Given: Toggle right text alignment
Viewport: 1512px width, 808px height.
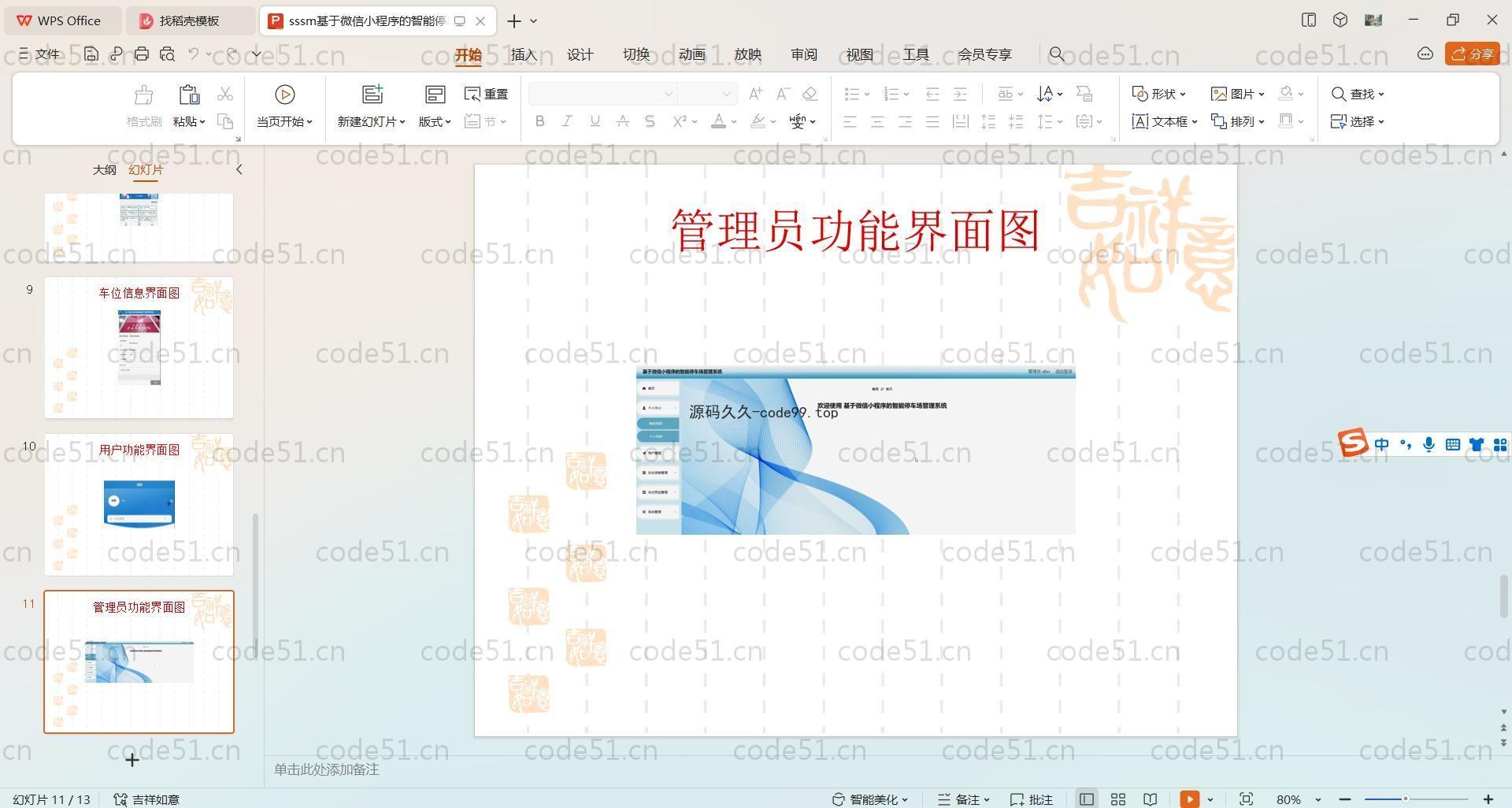Looking at the screenshot, I should [905, 121].
